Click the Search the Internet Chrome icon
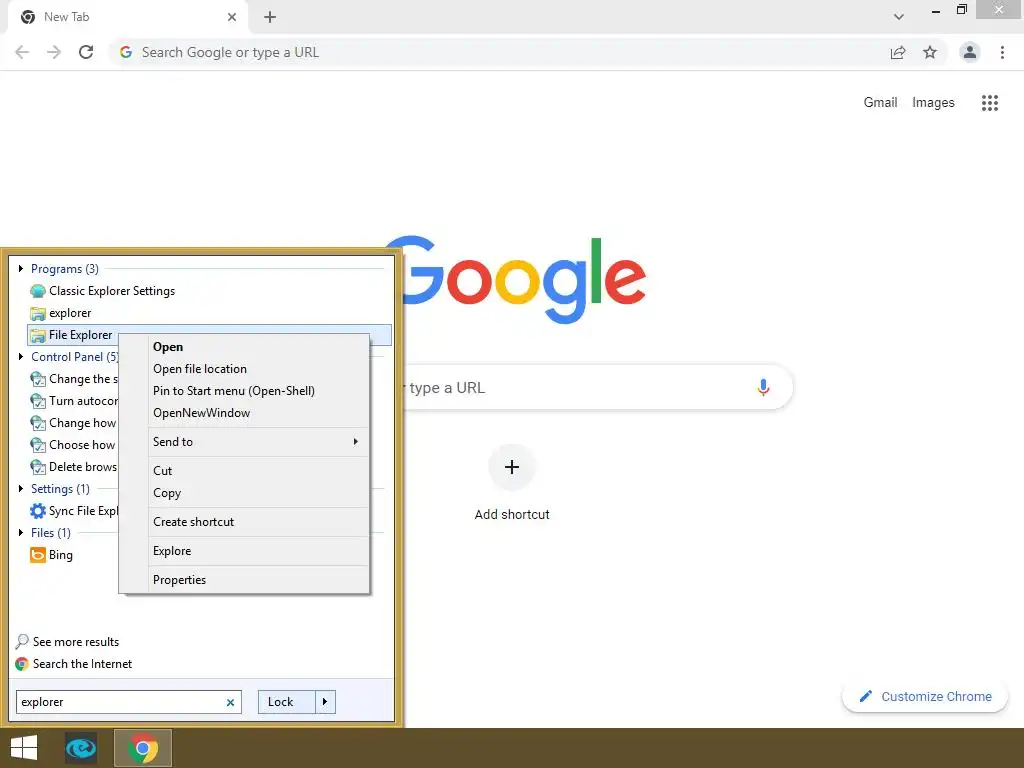The width and height of the screenshot is (1024, 768). coord(22,664)
